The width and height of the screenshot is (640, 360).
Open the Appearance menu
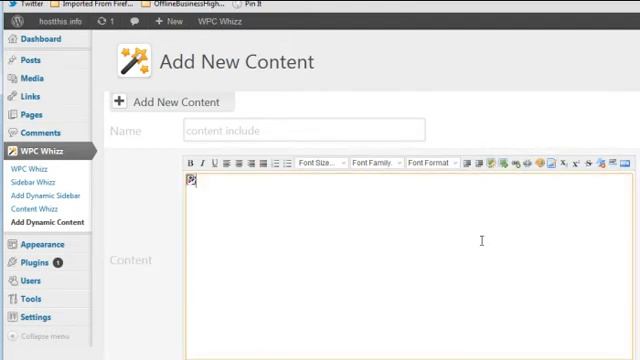coord(42,244)
